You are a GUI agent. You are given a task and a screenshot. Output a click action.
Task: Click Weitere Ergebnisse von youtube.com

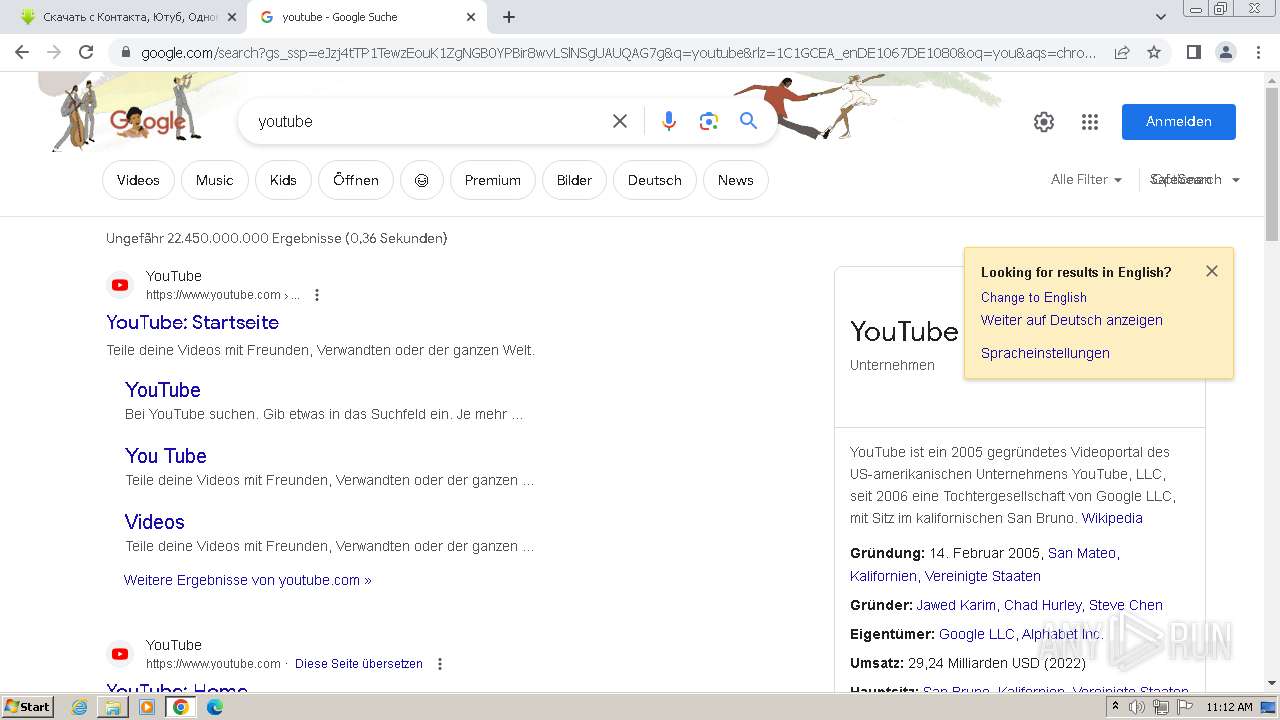pos(248,580)
